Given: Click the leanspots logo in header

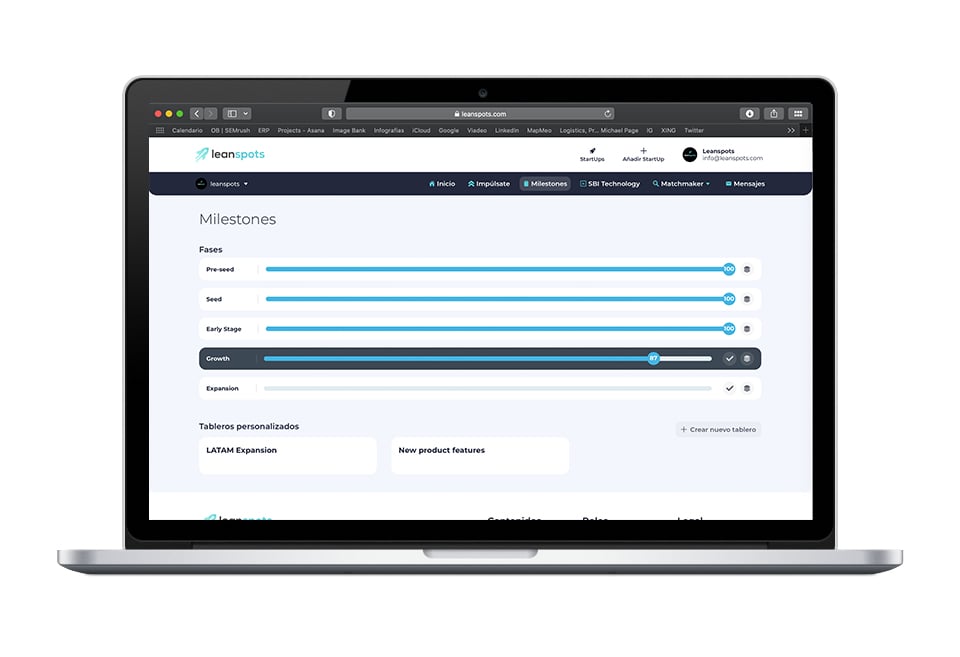Looking at the screenshot, I should pyautogui.click(x=230, y=154).
